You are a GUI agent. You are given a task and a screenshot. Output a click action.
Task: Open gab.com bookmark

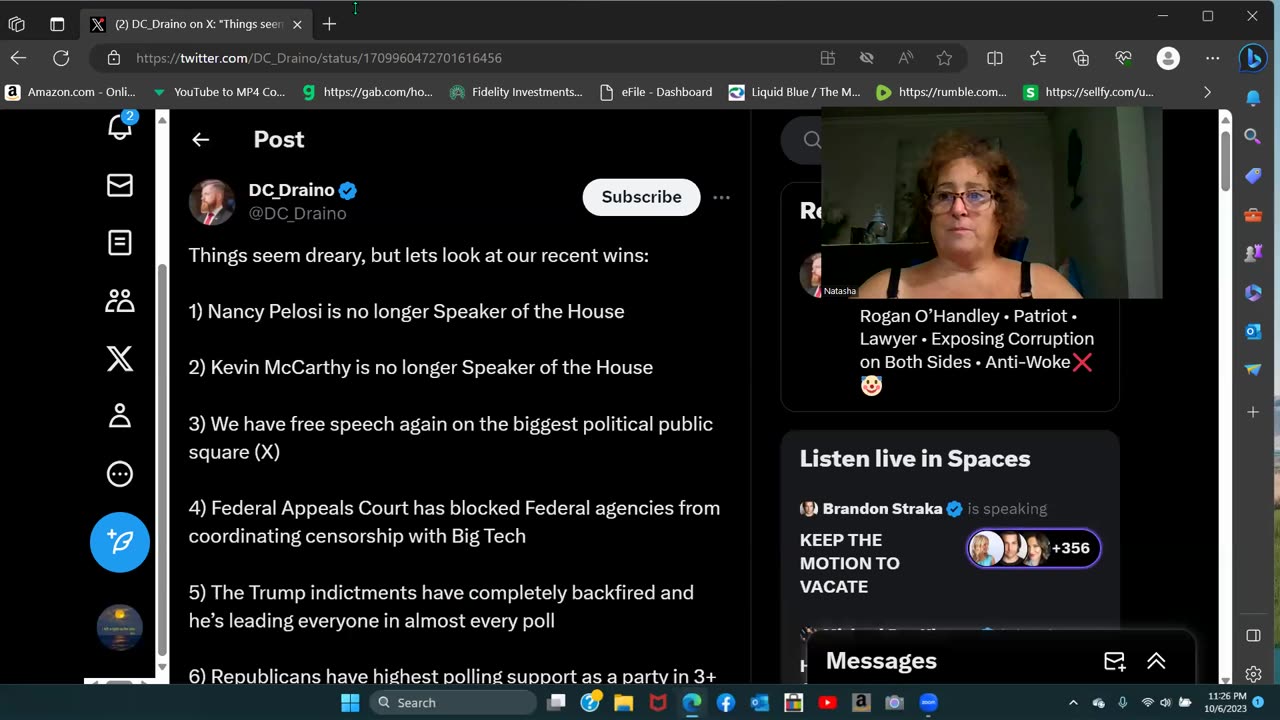point(367,92)
